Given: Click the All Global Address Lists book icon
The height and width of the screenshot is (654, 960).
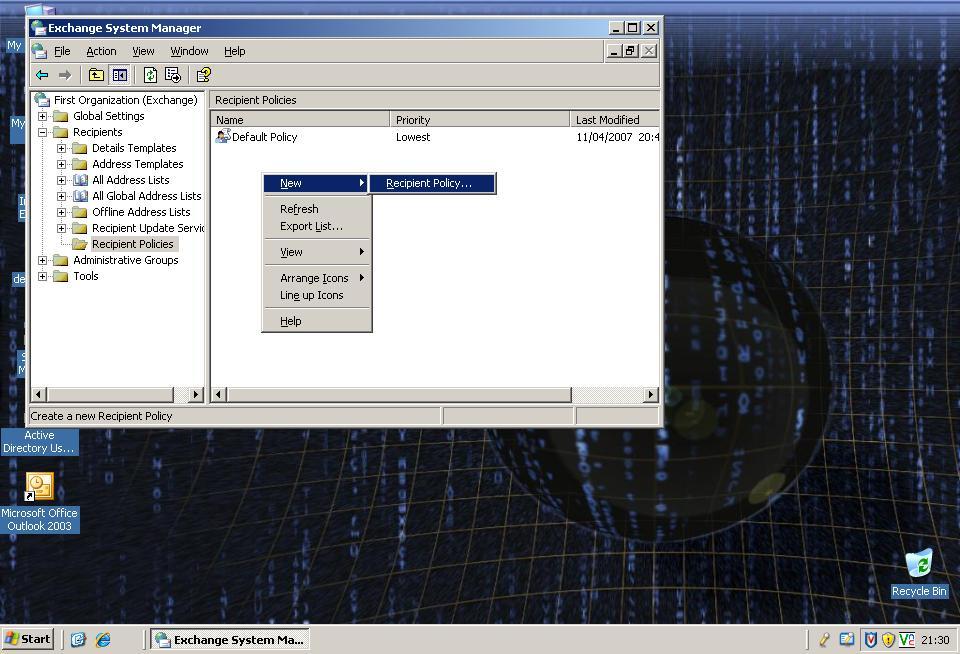Looking at the screenshot, I should point(80,196).
